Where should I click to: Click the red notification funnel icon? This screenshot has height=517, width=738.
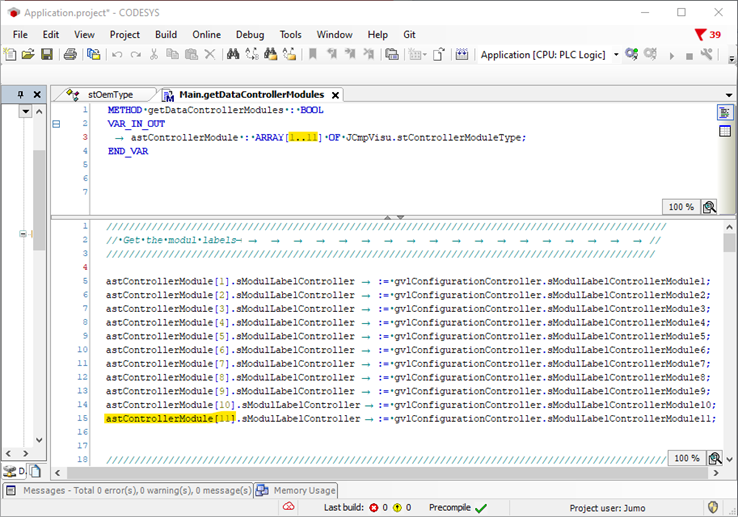700,34
